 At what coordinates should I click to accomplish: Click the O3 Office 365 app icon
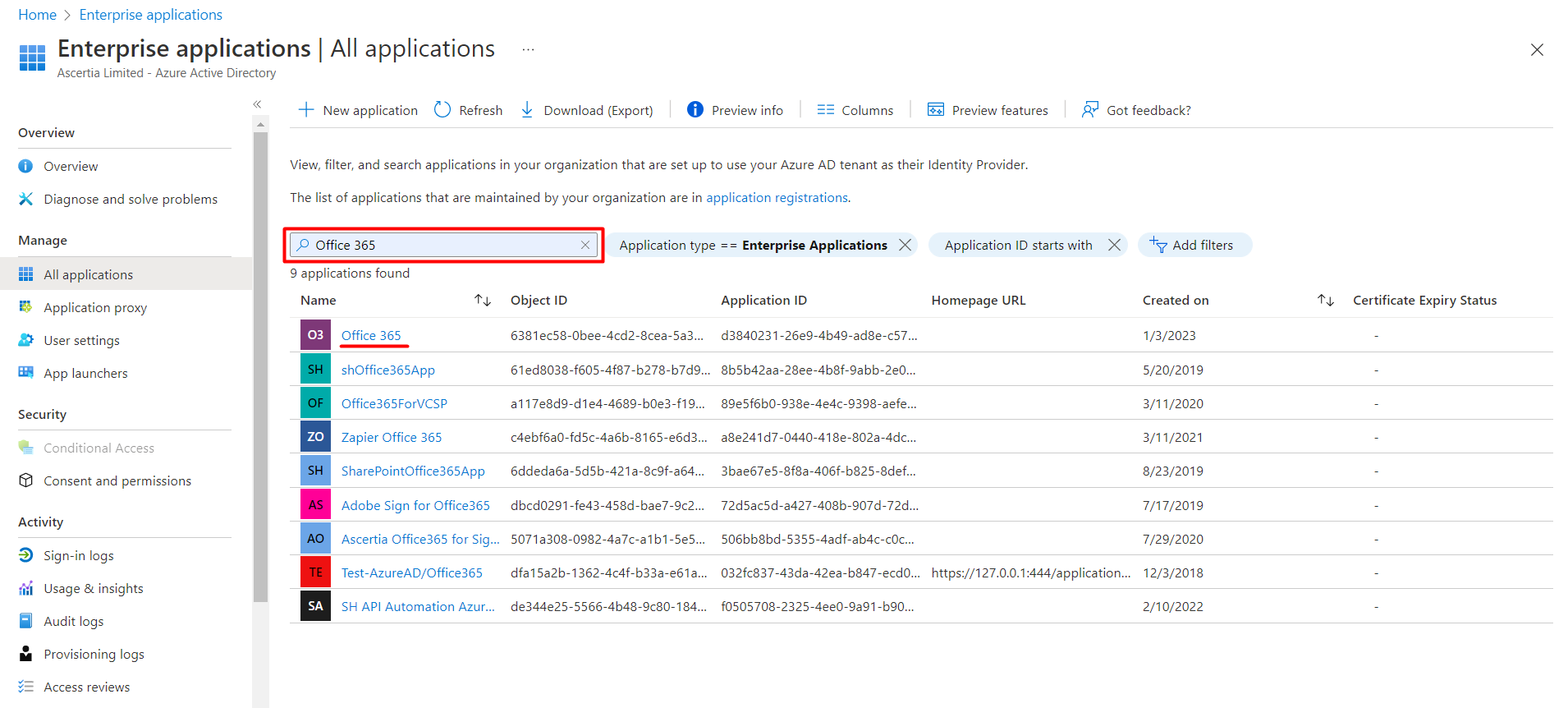coord(315,335)
